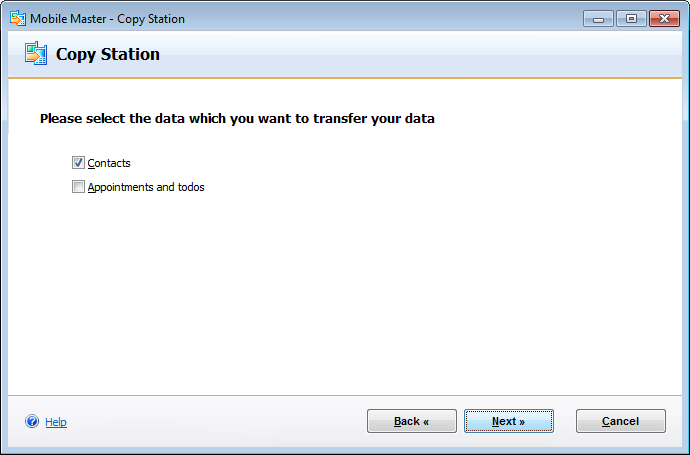Maximize the Copy Station window

click(x=631, y=18)
